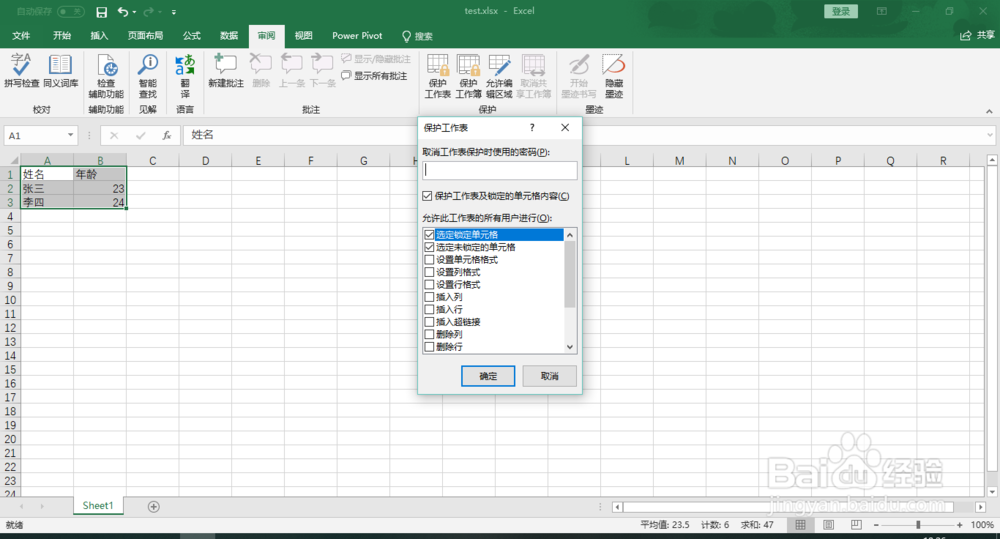Confirm the Protect Sheet dialog with OK

point(488,376)
